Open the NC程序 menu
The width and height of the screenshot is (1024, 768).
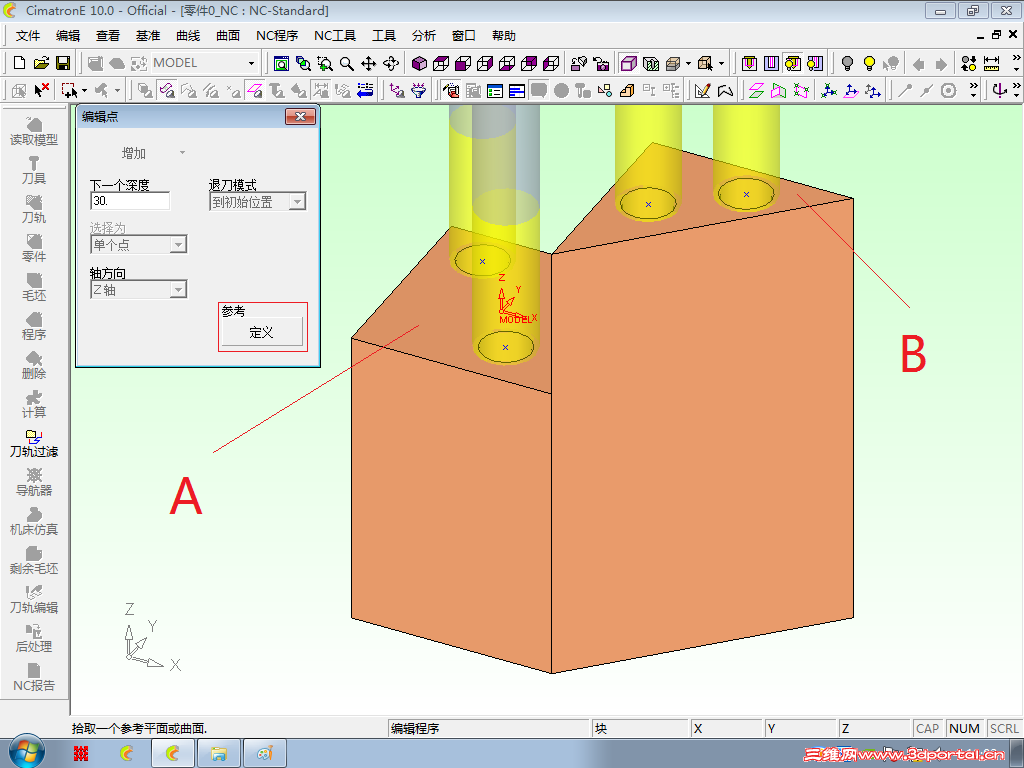[x=277, y=36]
